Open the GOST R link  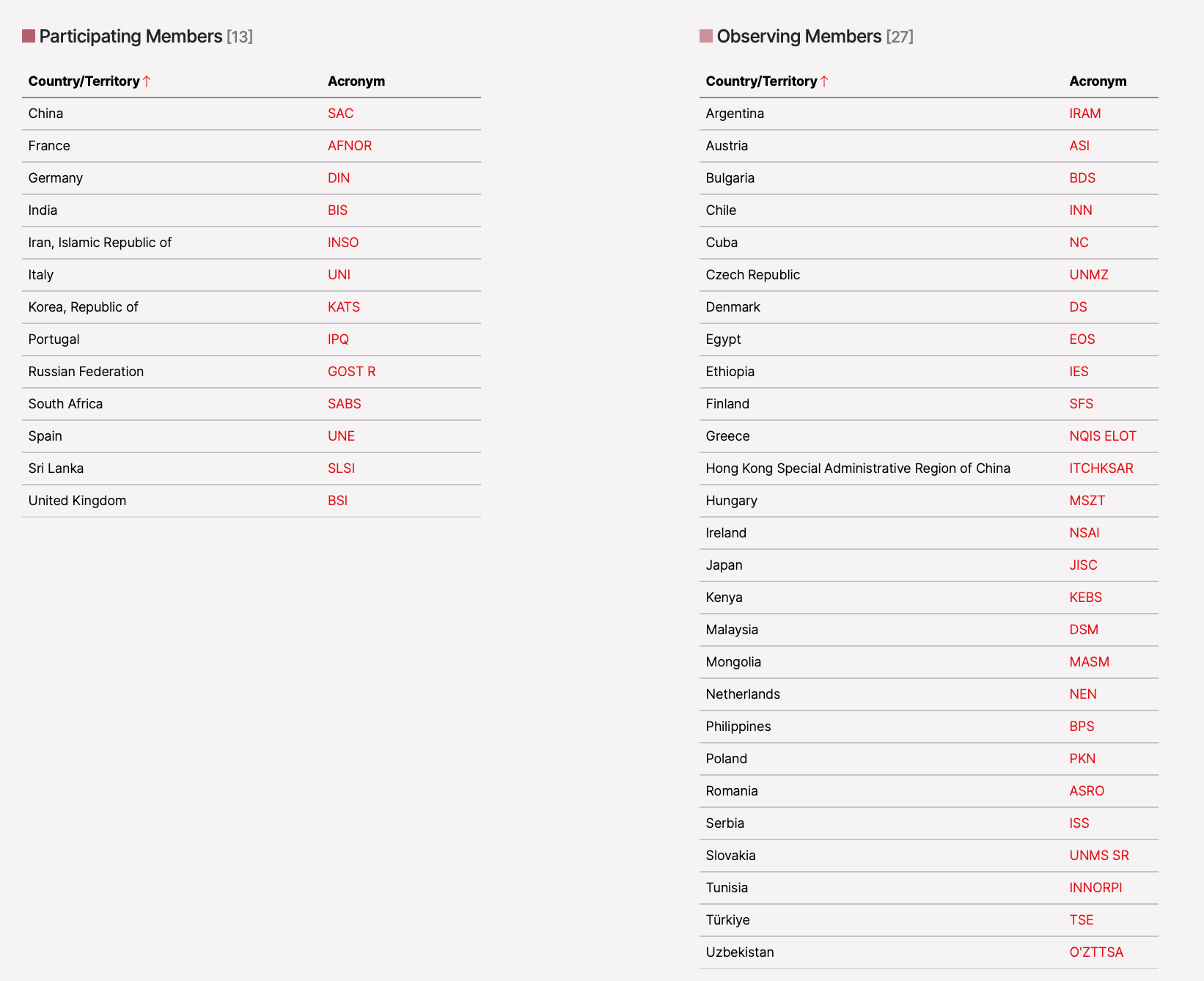pyautogui.click(x=351, y=372)
